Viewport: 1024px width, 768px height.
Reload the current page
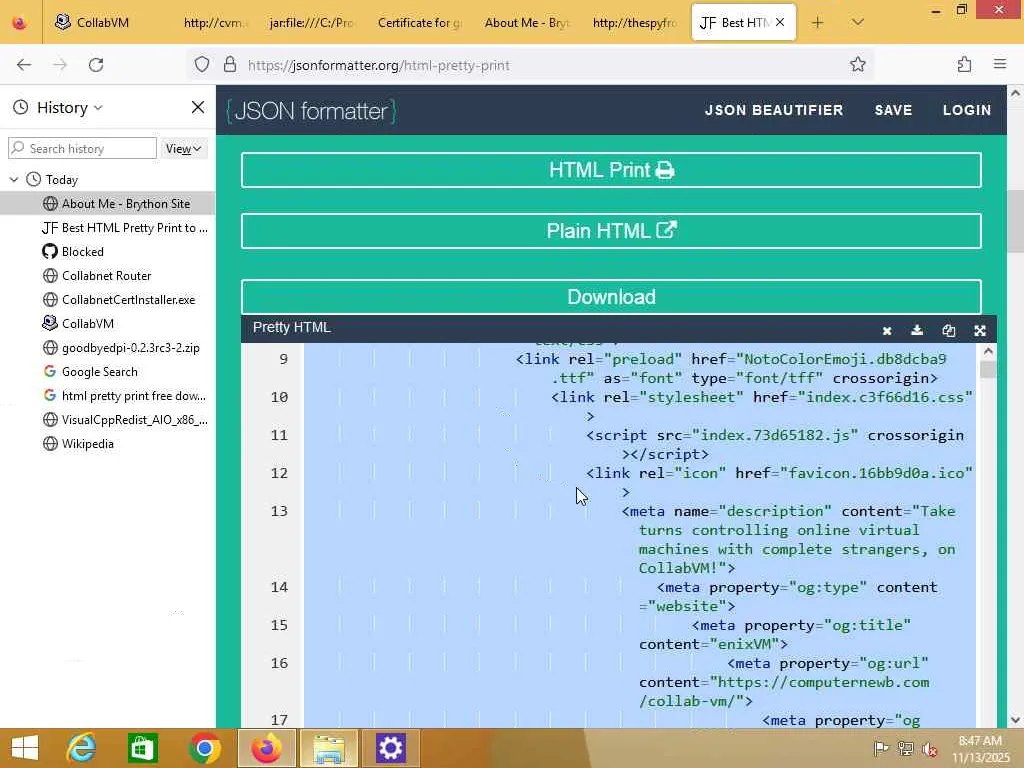click(x=96, y=65)
